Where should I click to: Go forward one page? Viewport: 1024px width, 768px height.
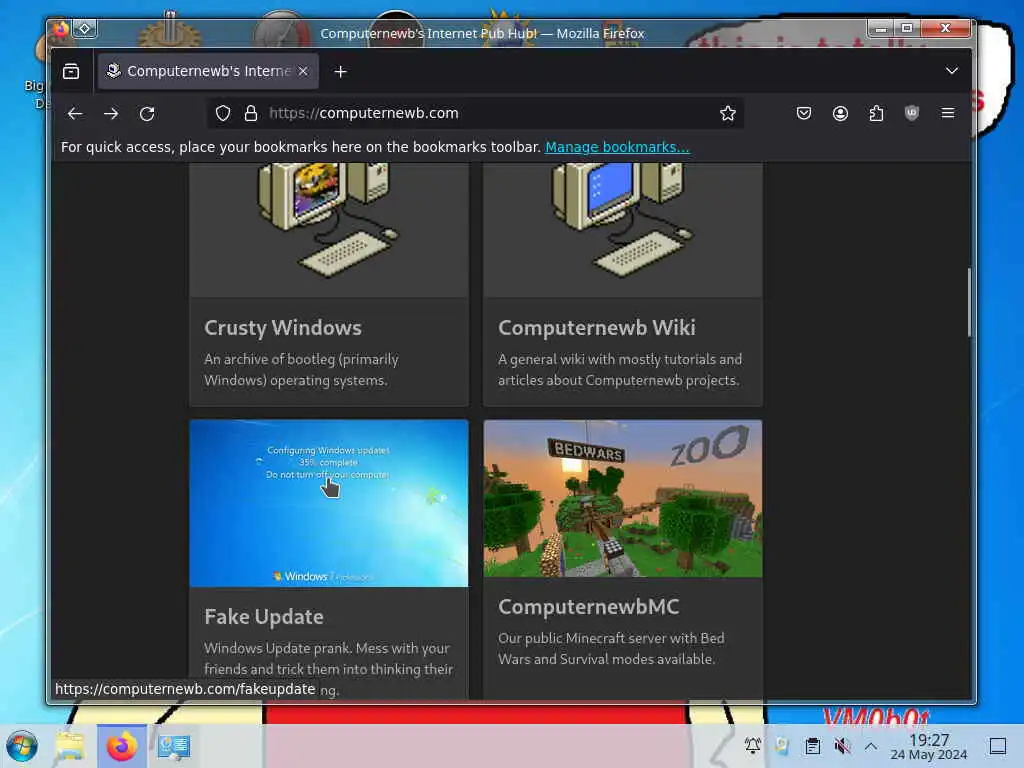pyautogui.click(x=111, y=114)
